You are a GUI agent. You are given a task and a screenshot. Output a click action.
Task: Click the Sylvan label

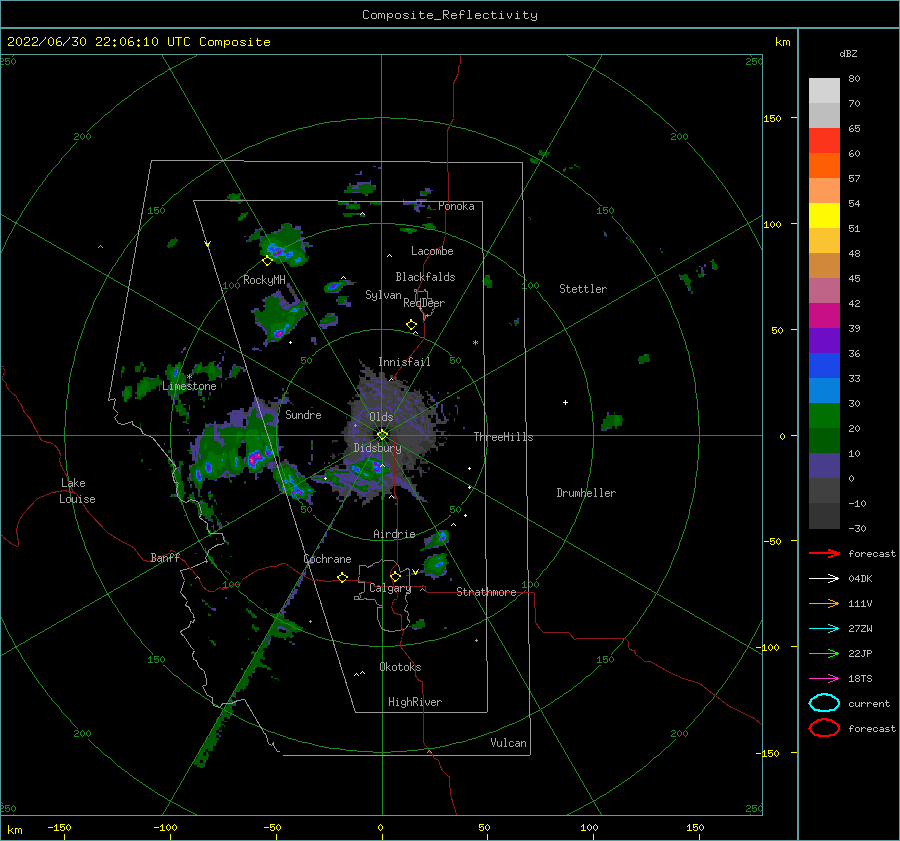pyautogui.click(x=383, y=295)
